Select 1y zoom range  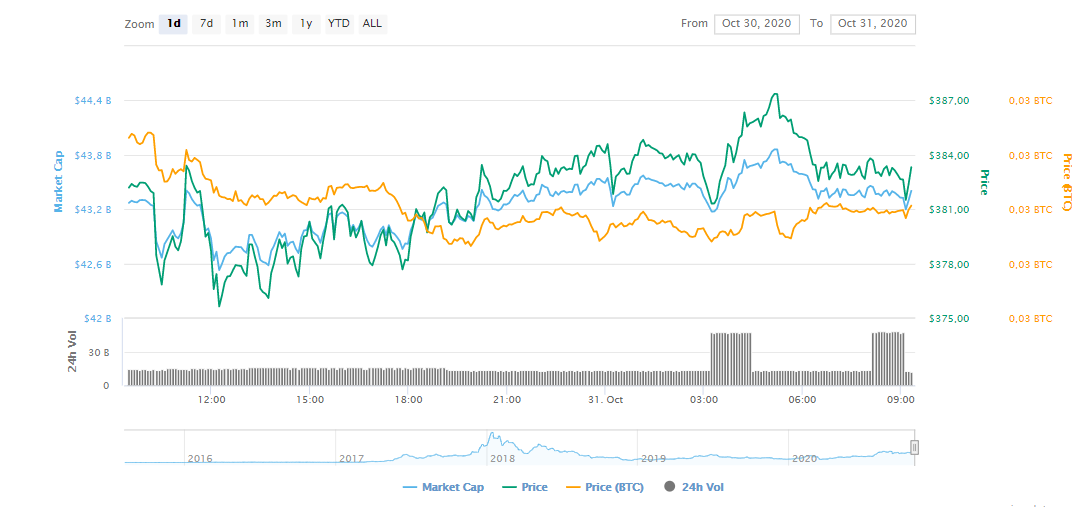coord(306,23)
